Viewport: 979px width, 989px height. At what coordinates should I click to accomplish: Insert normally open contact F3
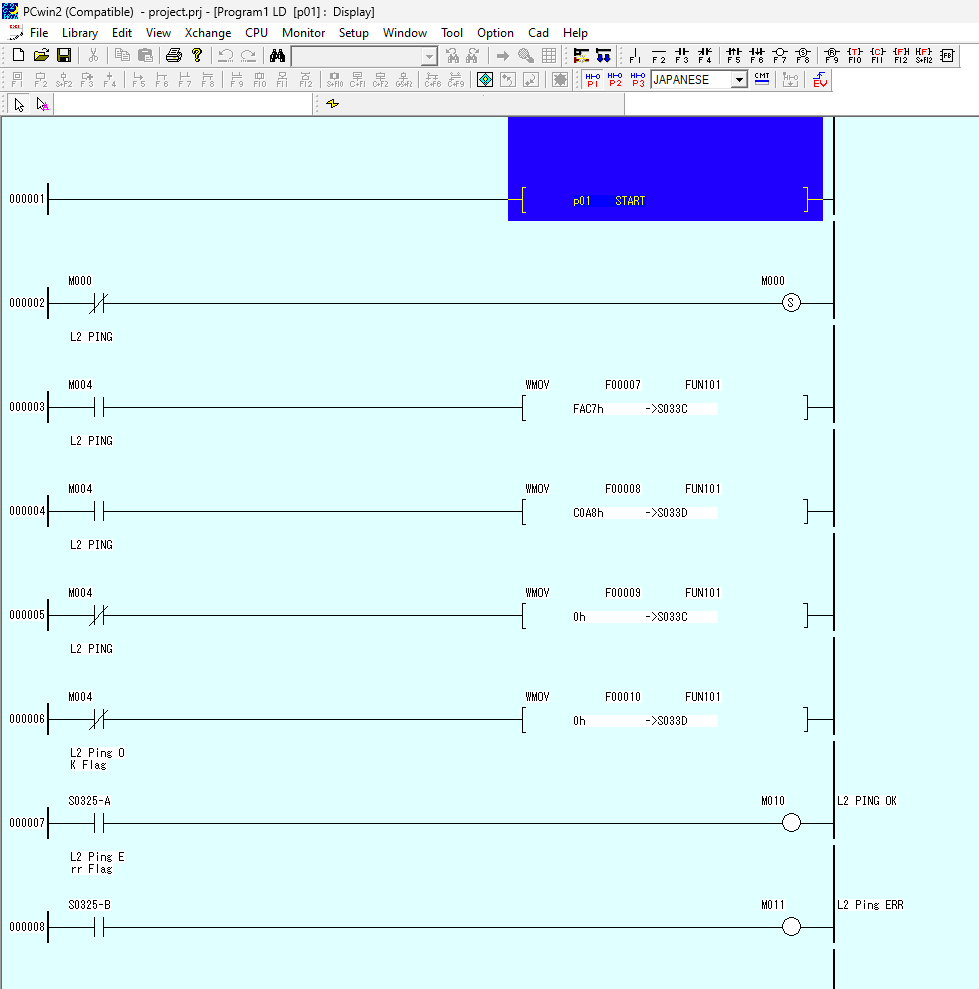pyautogui.click(x=682, y=56)
